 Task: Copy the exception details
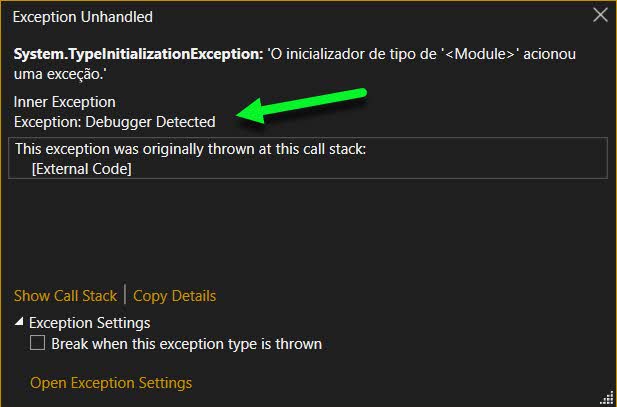click(174, 296)
